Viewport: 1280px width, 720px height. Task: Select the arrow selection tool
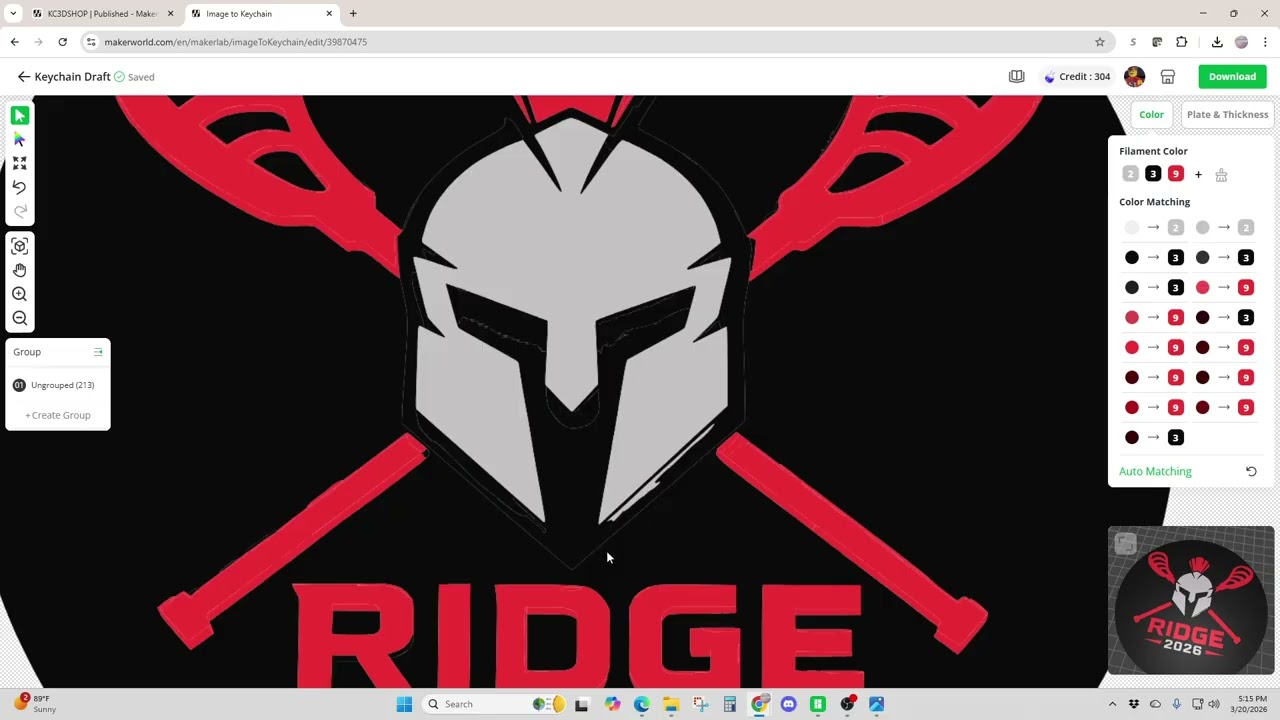[x=19, y=116]
